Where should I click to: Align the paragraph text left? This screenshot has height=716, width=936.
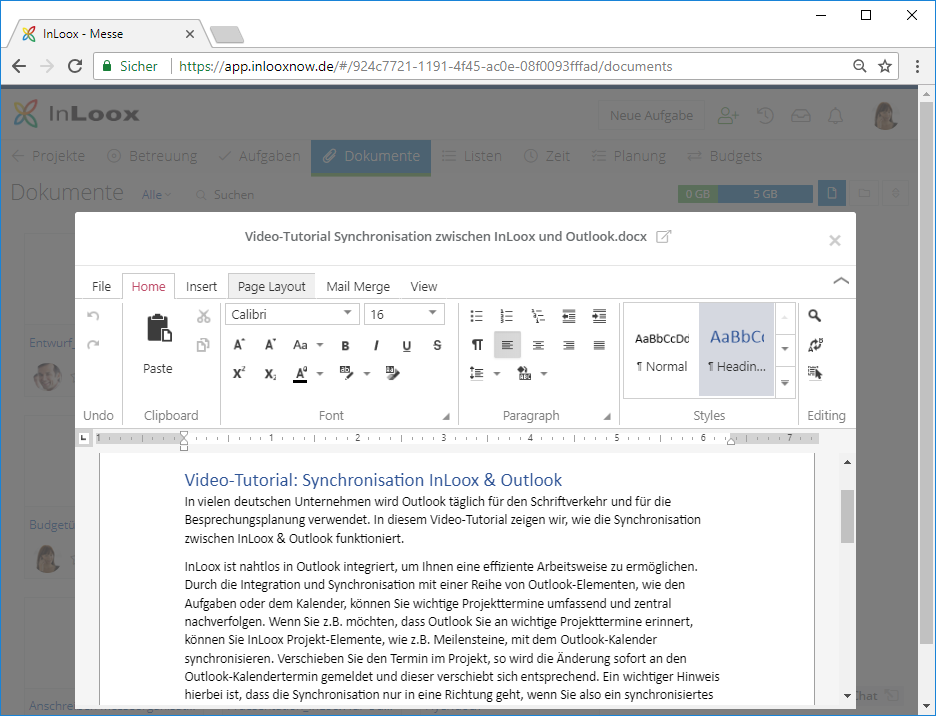pyautogui.click(x=507, y=345)
